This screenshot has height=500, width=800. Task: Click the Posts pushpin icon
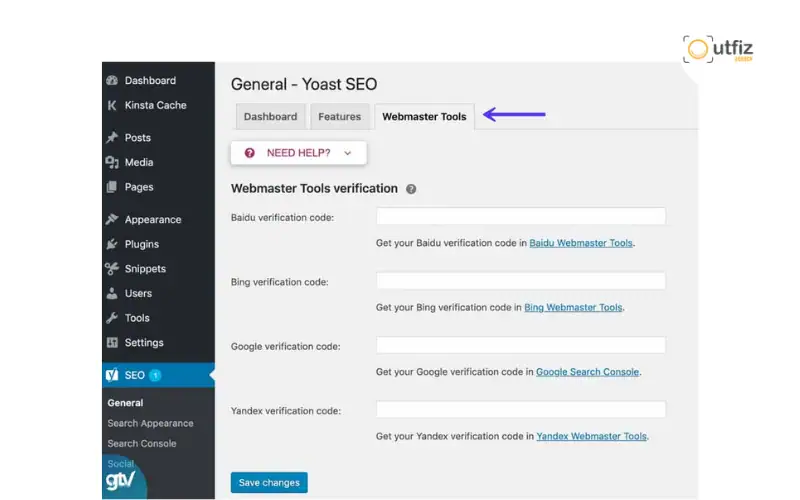pos(112,137)
